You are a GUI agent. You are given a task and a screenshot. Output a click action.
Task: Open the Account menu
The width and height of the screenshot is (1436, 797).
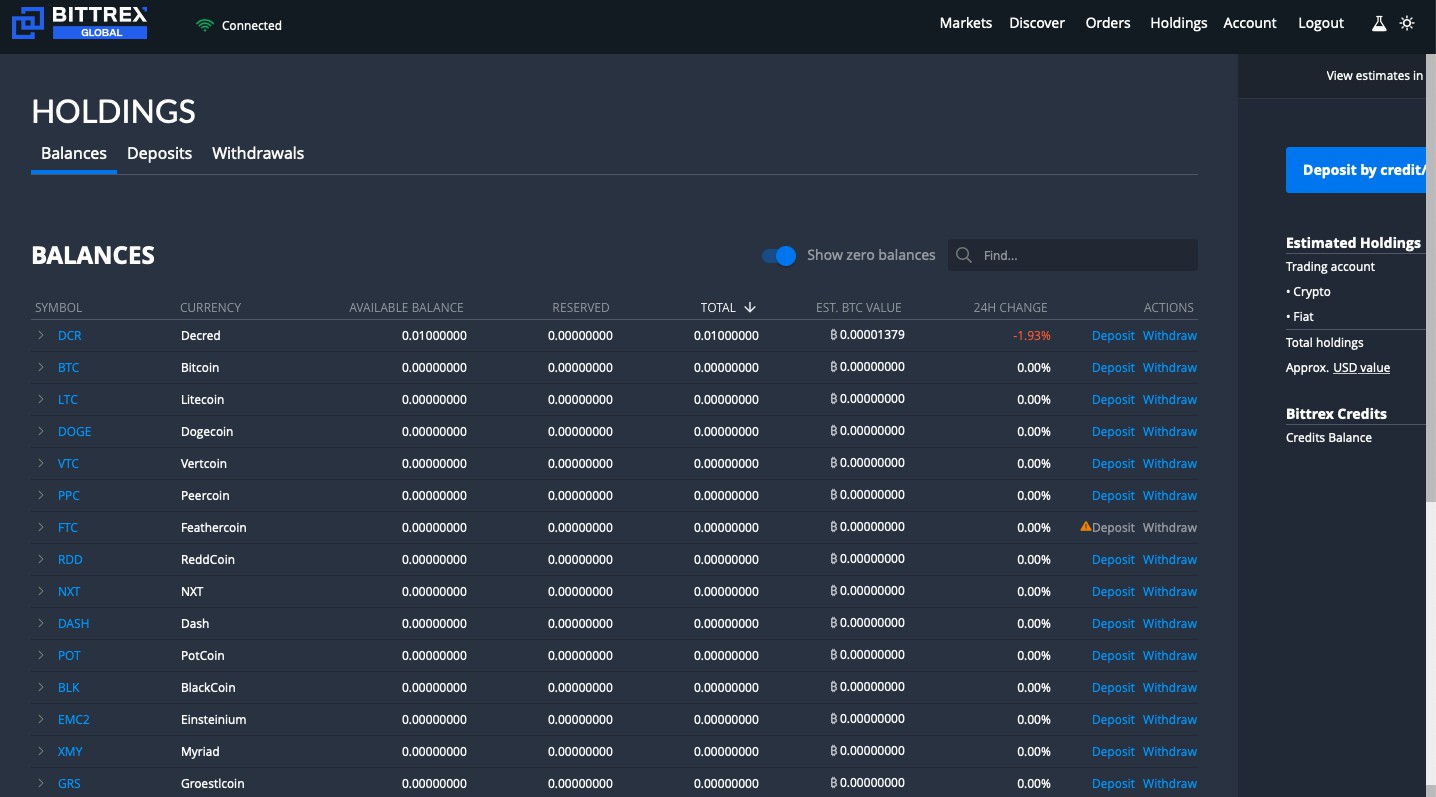point(1250,23)
